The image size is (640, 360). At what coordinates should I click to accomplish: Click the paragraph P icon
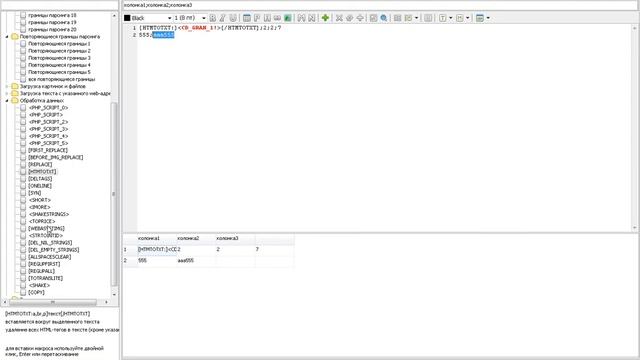pos(257,18)
